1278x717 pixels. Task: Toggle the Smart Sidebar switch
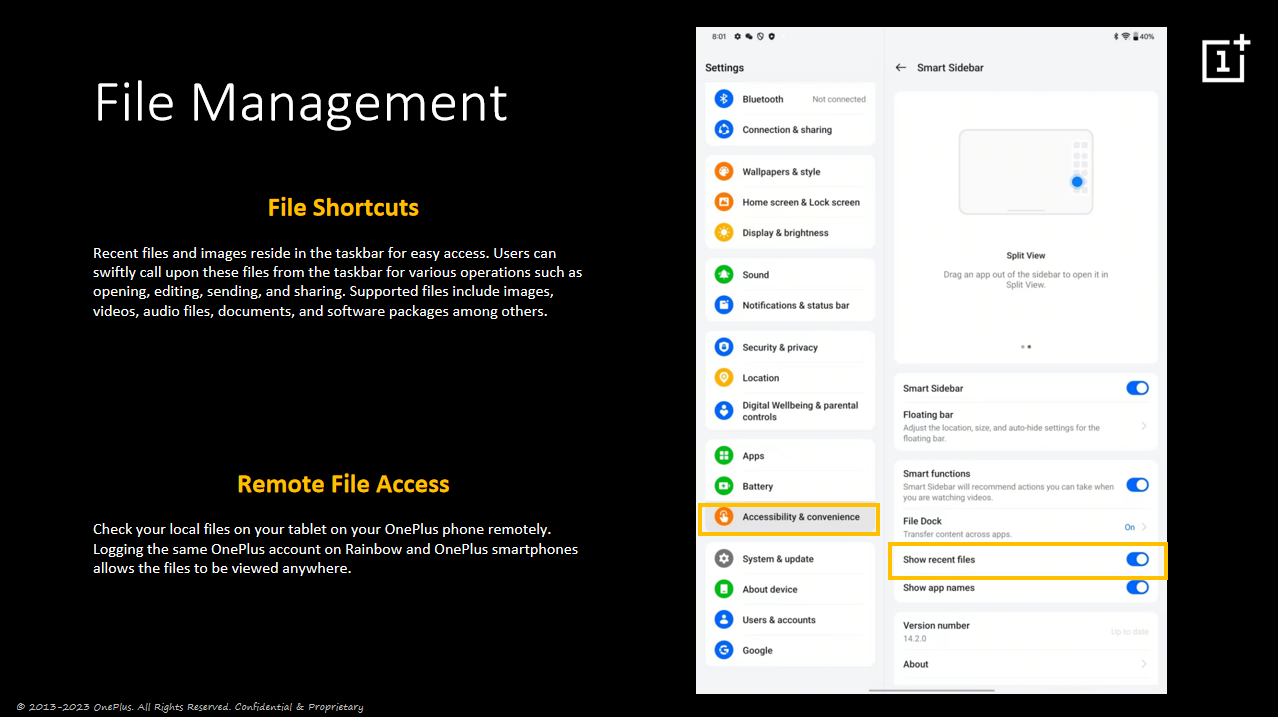tap(1137, 388)
